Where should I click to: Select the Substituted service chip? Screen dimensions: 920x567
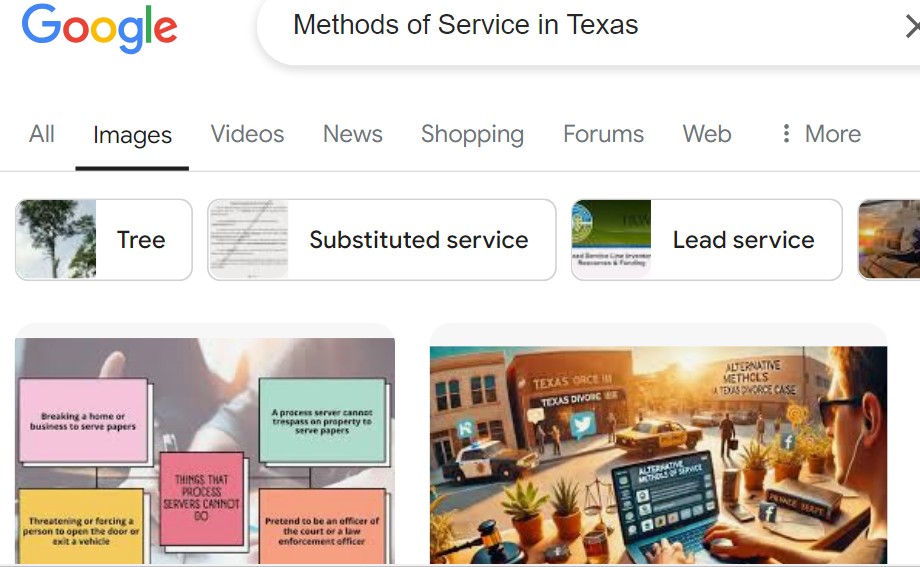tap(381, 239)
